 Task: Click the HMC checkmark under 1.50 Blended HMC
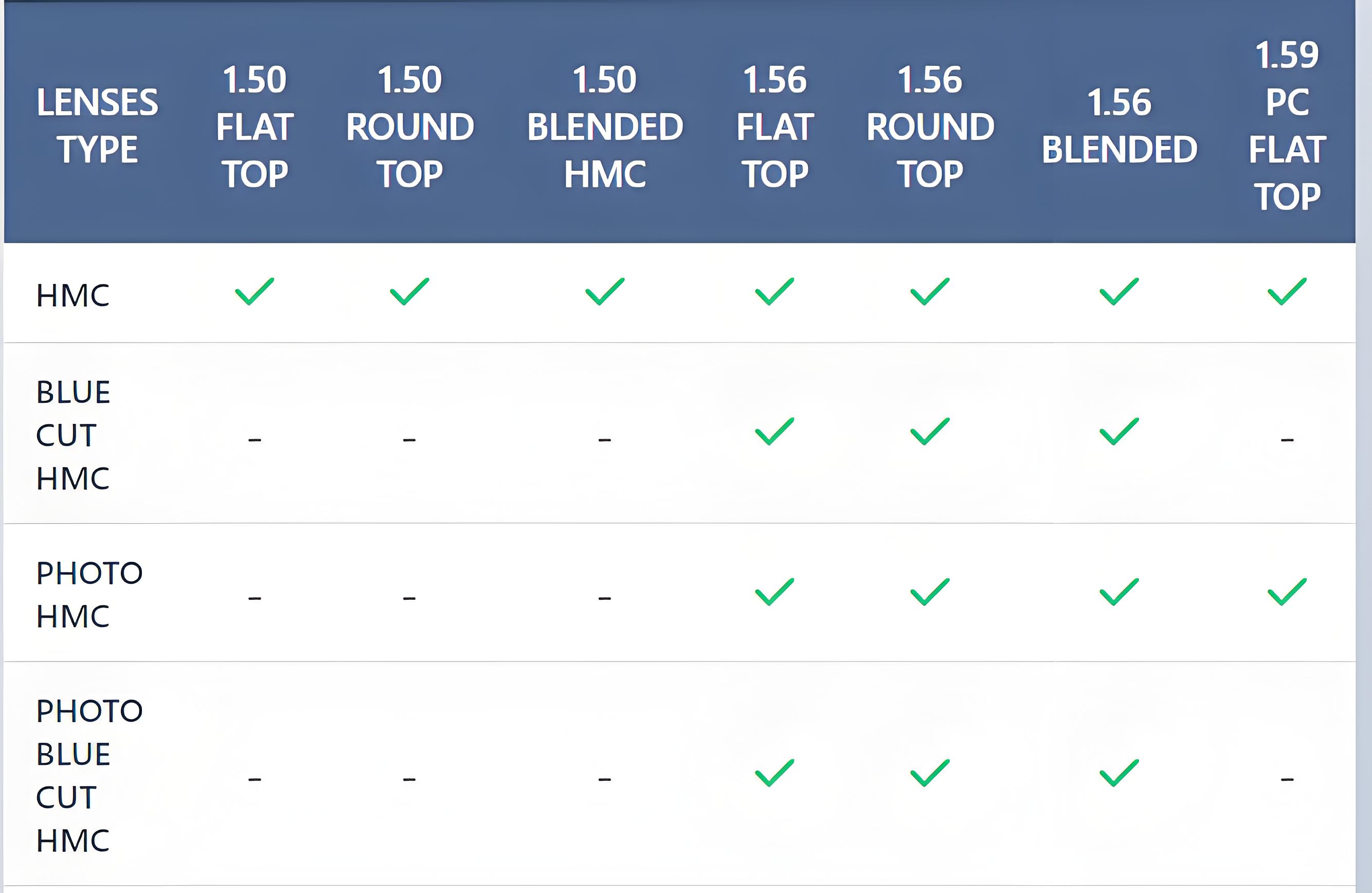(605, 292)
